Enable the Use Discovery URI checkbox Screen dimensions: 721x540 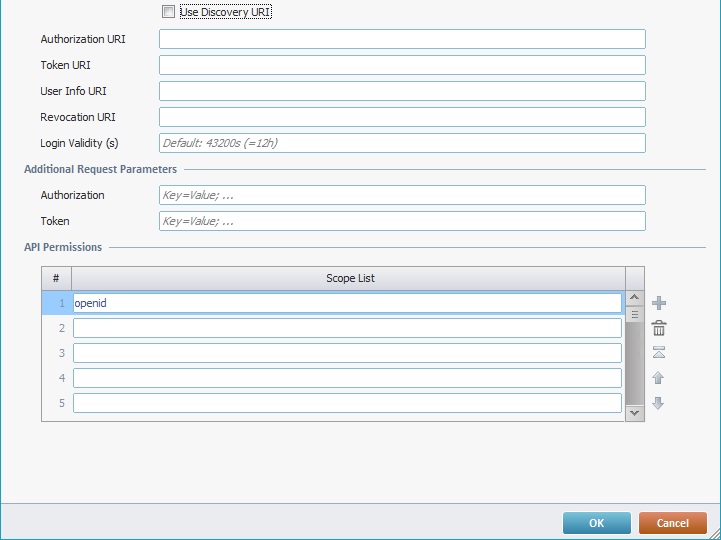click(x=168, y=12)
